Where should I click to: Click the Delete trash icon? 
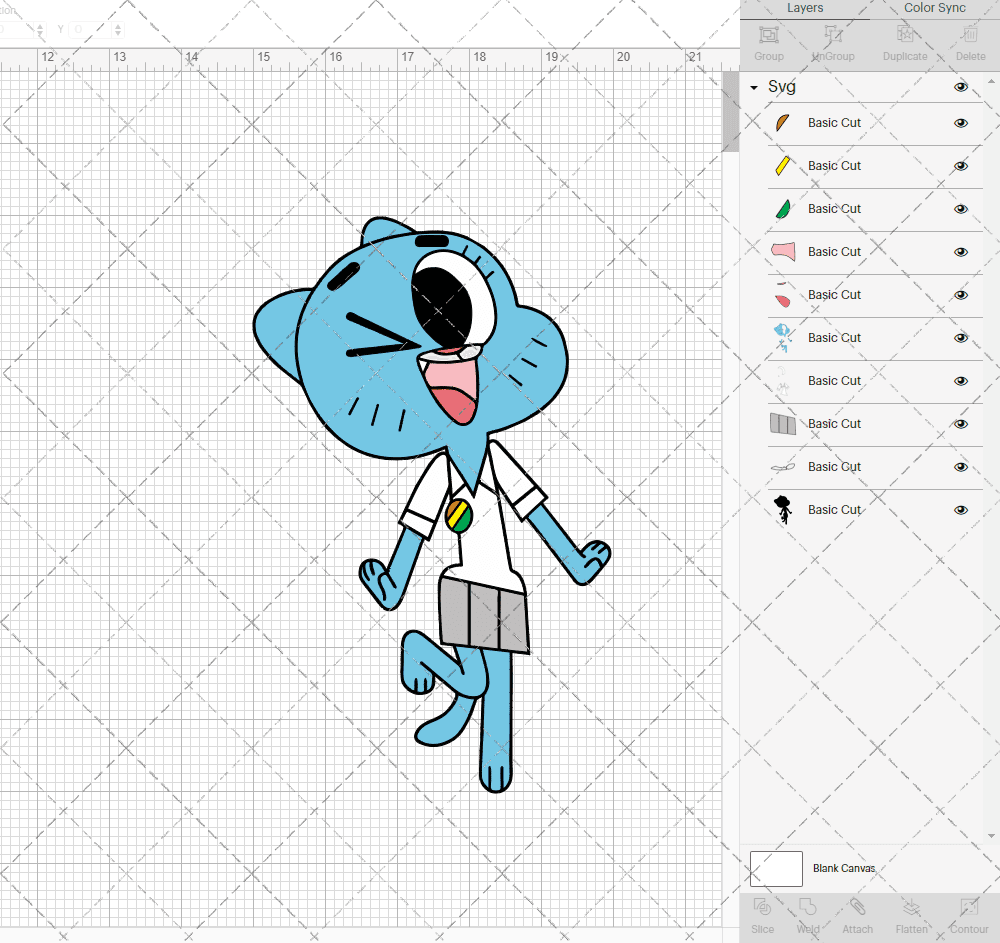point(970,34)
